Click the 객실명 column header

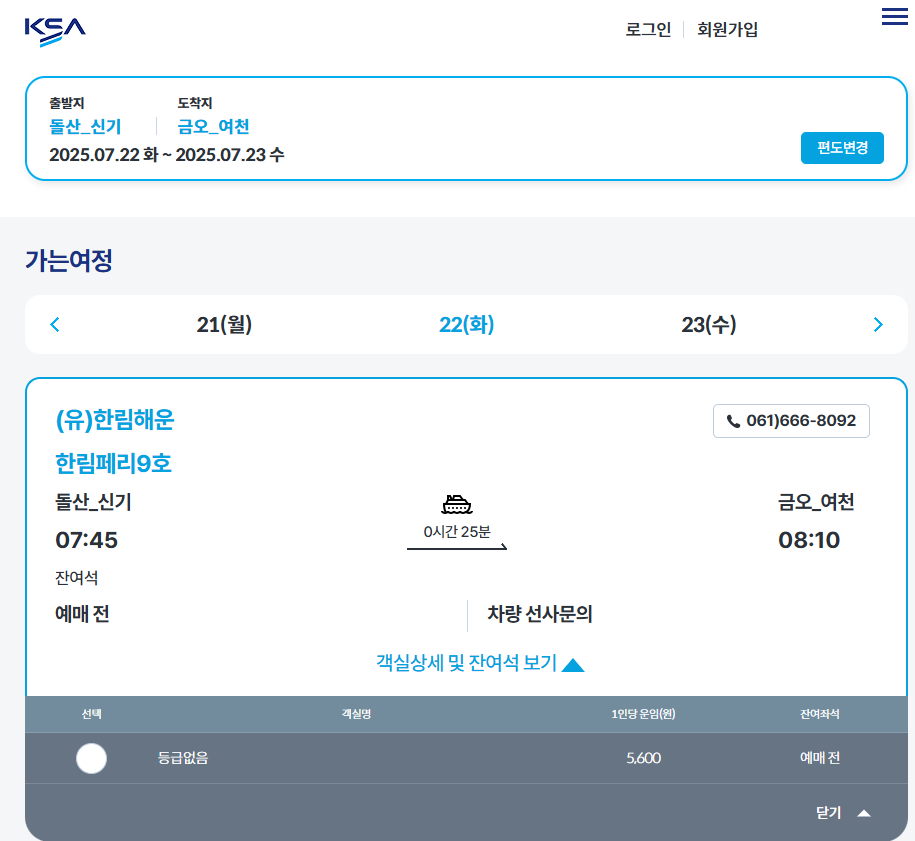click(x=357, y=714)
